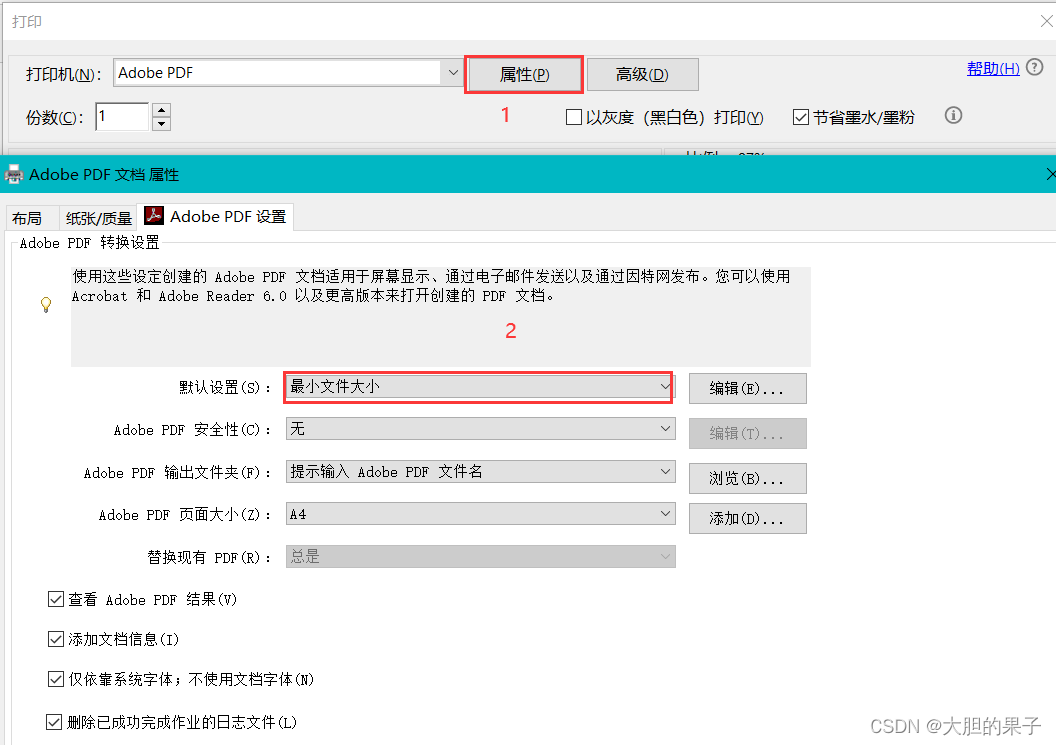1056x745 pixels.
Task: Increase copies with the up stepper arrow
Action: tap(162, 110)
